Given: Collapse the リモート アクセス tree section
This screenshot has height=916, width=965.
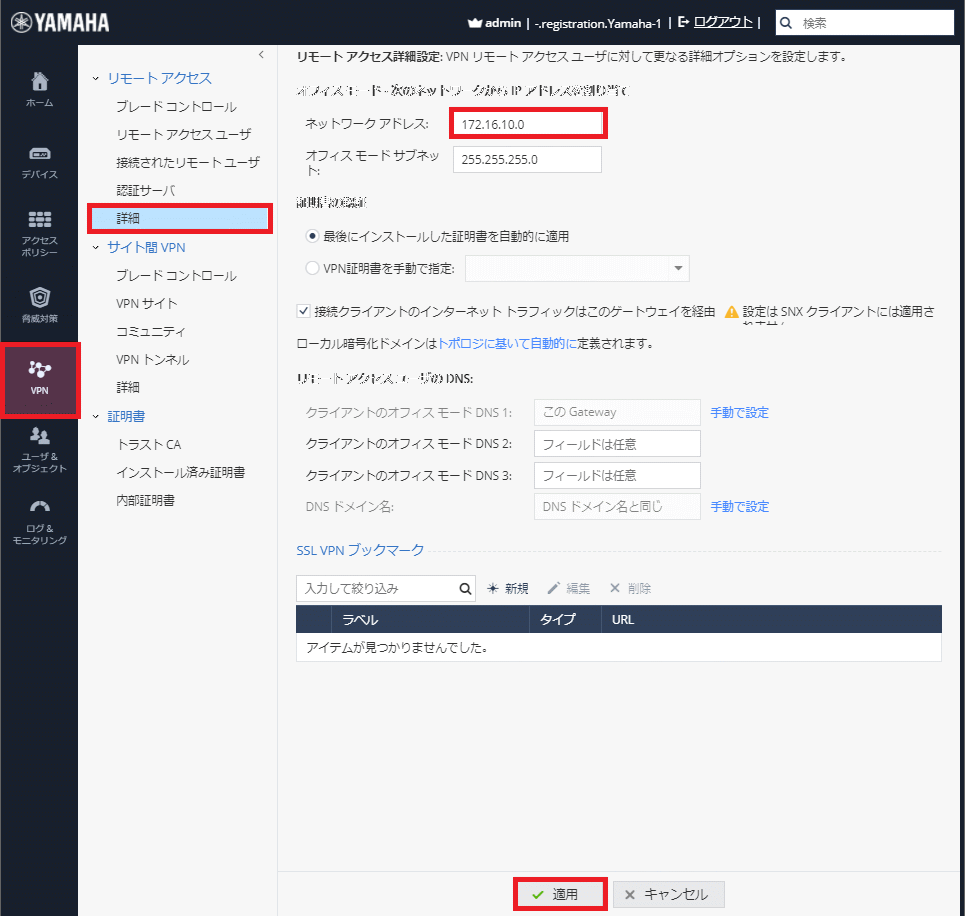Looking at the screenshot, I should pos(97,78).
